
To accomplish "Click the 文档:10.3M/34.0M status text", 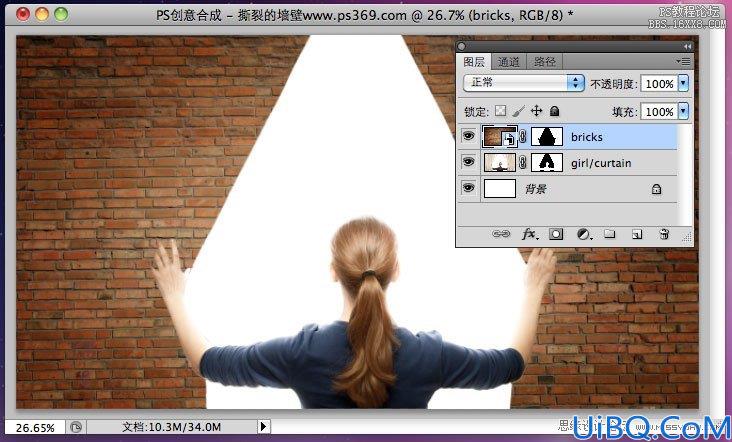I will click(171, 427).
